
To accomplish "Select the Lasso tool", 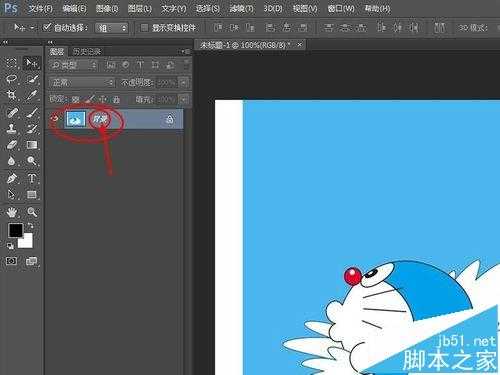I will [x=11, y=79].
